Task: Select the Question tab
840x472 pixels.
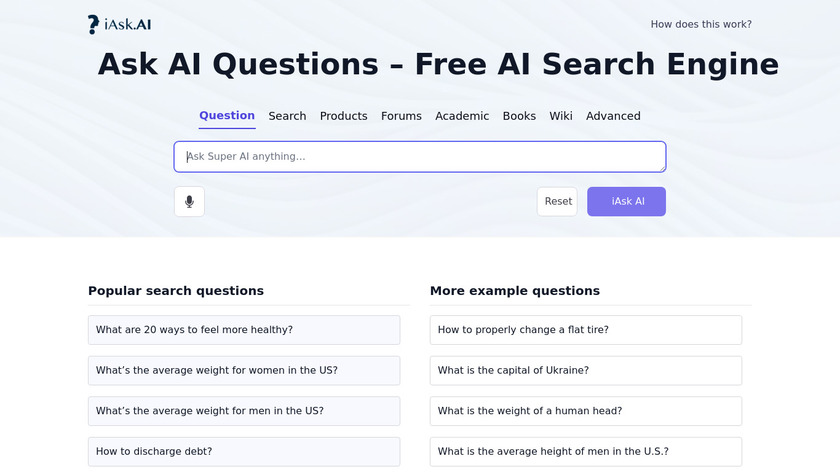Action: click(x=227, y=116)
